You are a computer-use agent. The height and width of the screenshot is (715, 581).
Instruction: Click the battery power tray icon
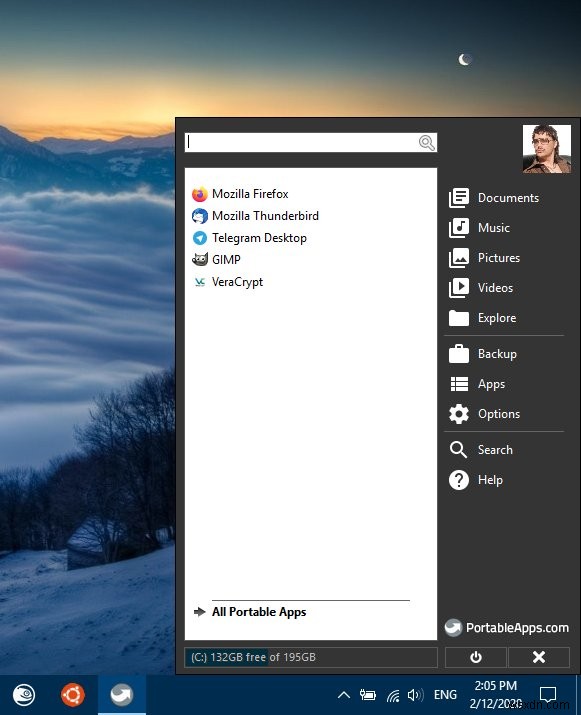click(x=368, y=695)
